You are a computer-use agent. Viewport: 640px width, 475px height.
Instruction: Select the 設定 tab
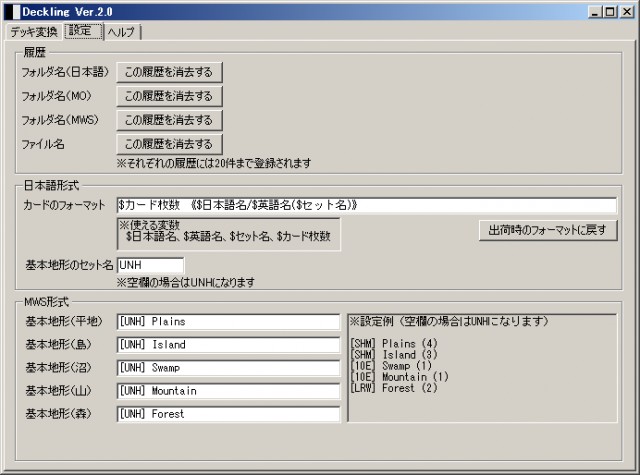pos(83,31)
